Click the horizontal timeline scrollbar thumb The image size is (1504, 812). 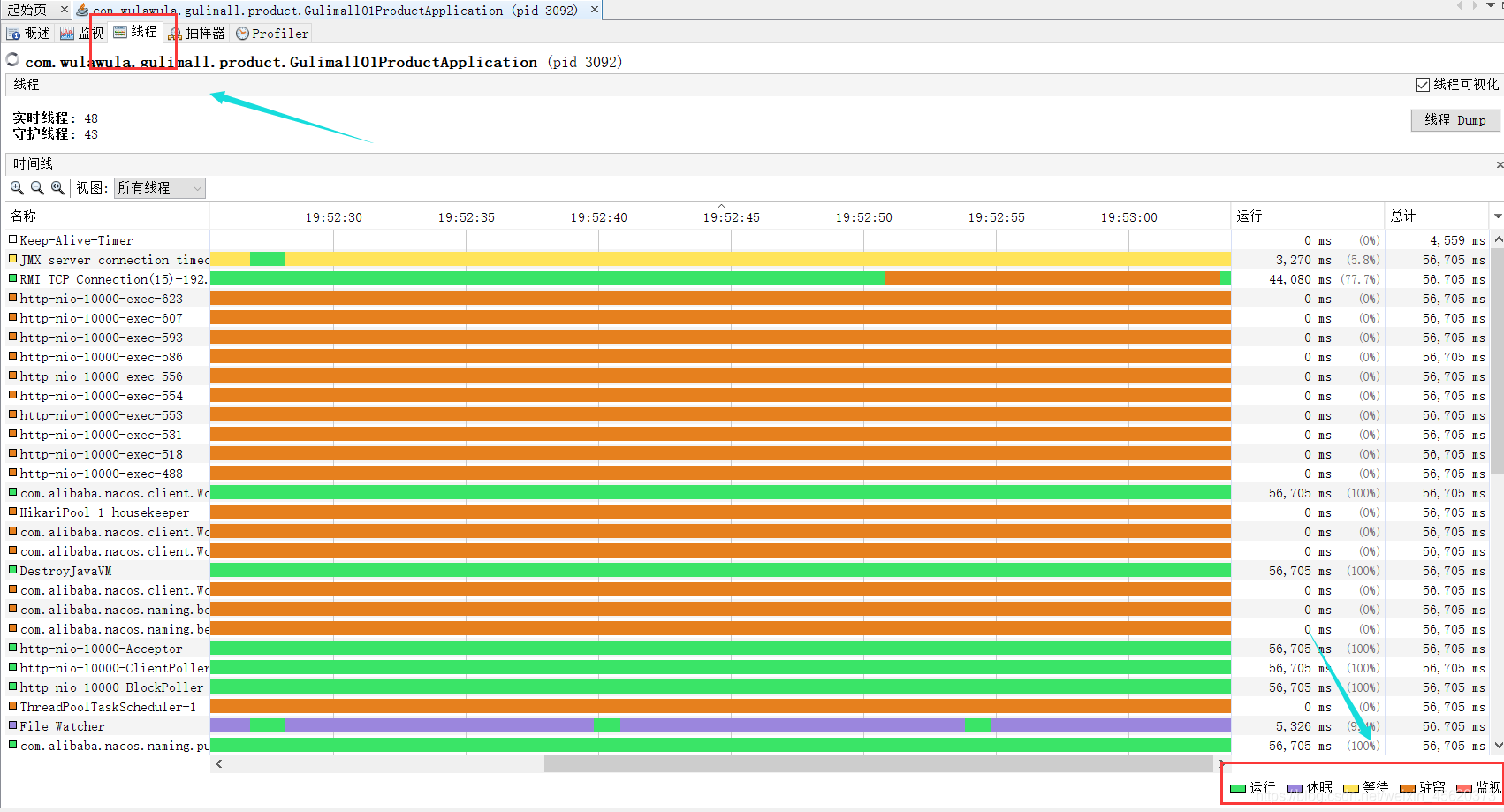(x=878, y=764)
